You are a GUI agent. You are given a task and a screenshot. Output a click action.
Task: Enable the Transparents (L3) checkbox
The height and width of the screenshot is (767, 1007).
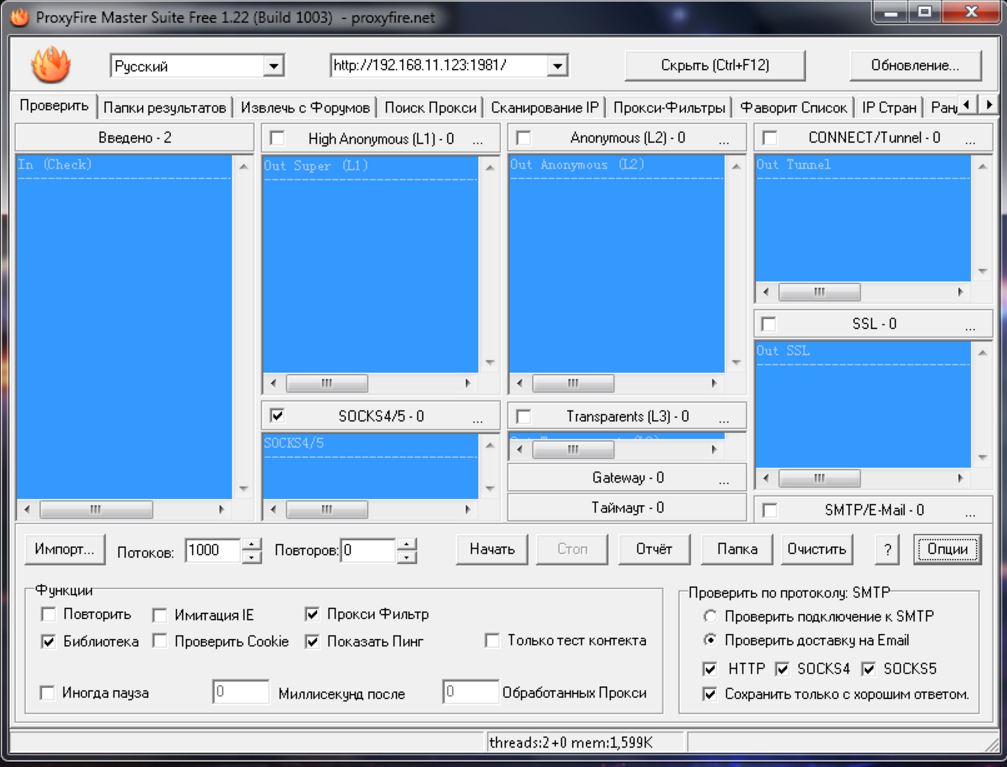click(523, 417)
